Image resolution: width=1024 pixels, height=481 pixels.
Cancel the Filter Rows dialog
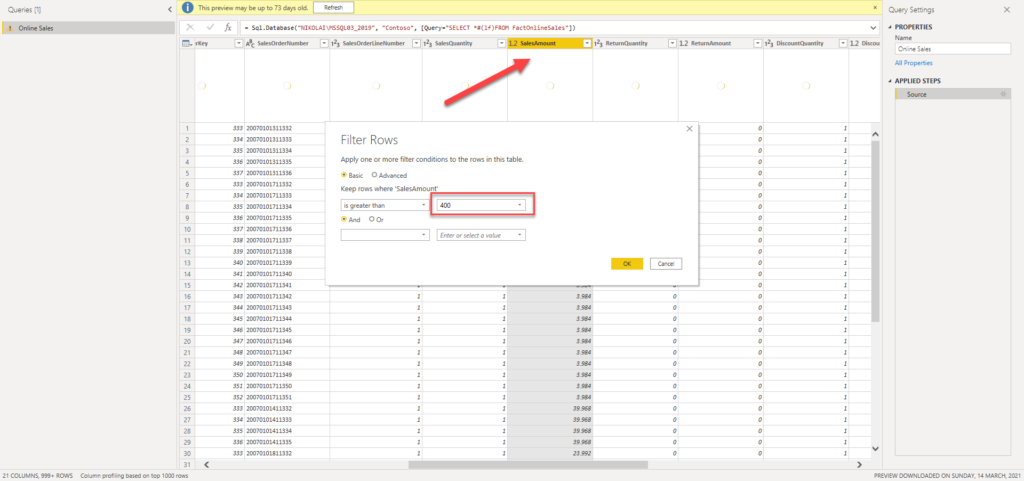pyautogui.click(x=666, y=264)
